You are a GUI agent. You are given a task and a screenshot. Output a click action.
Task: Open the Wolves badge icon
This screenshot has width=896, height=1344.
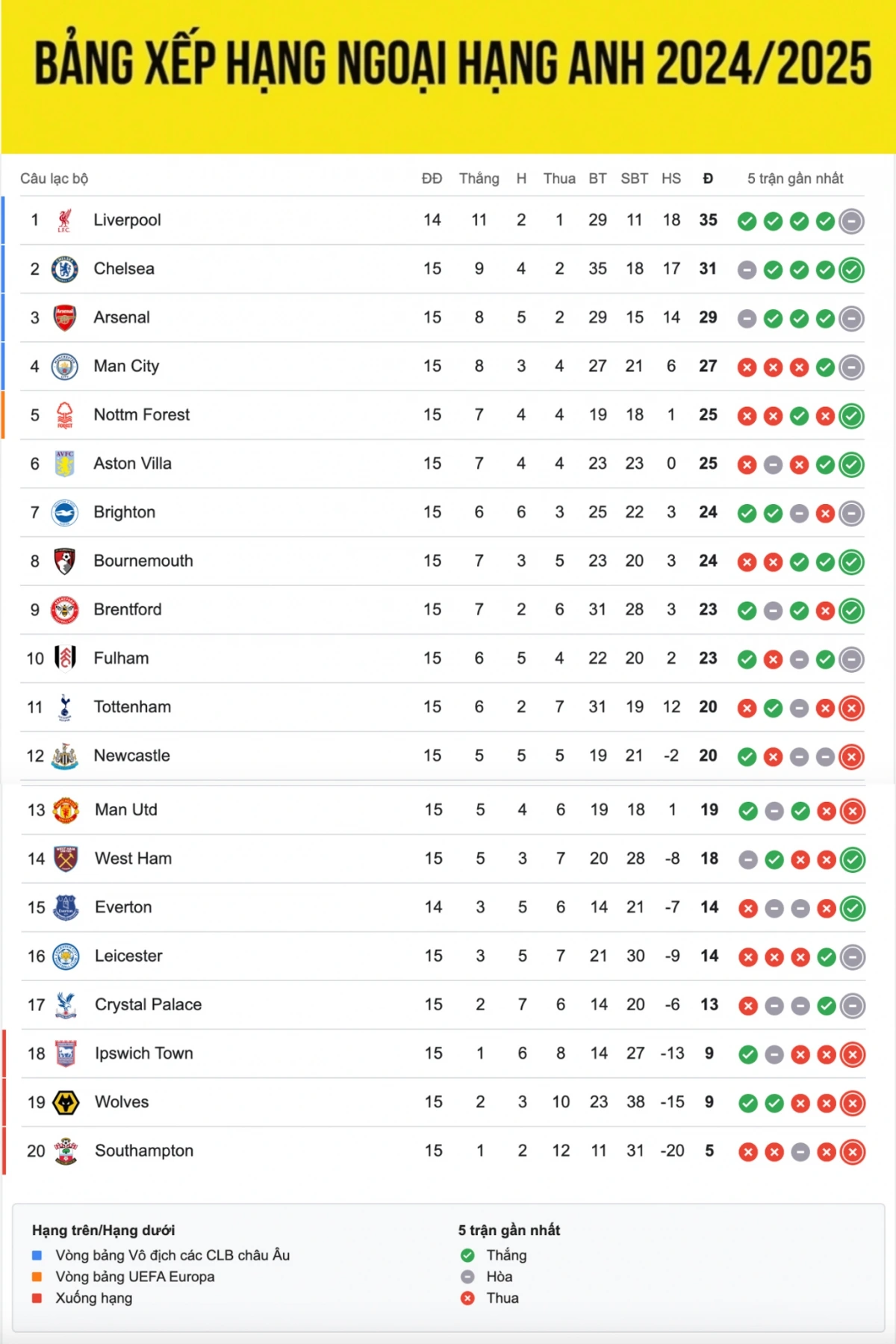(x=66, y=1103)
